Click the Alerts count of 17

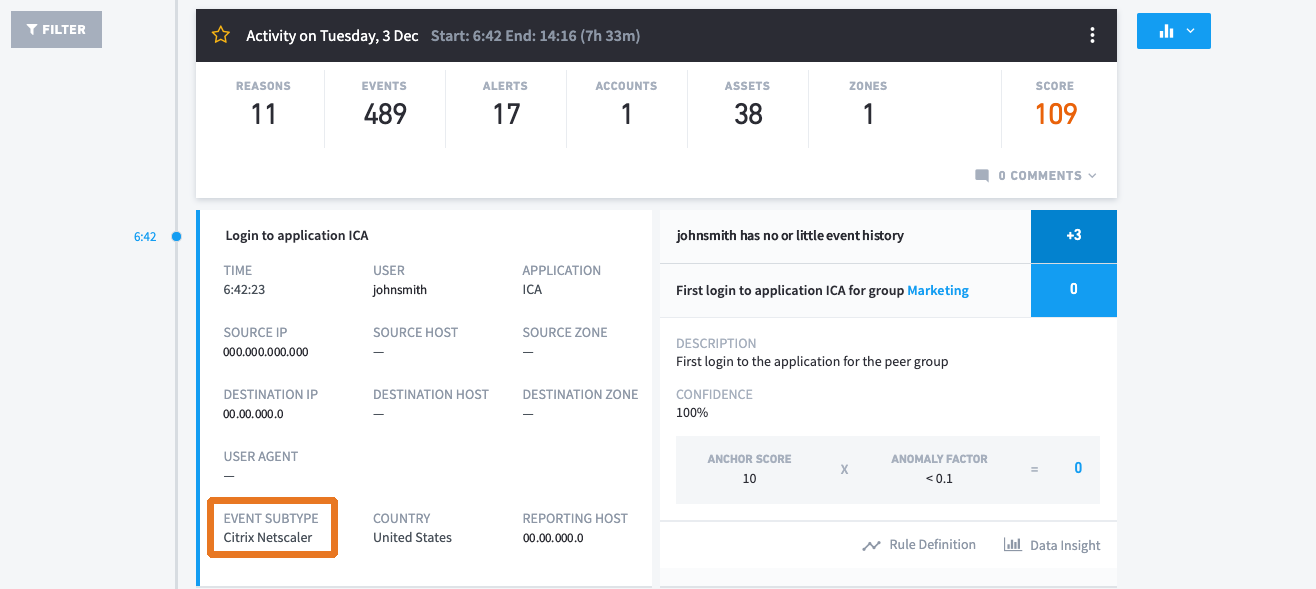[506, 114]
